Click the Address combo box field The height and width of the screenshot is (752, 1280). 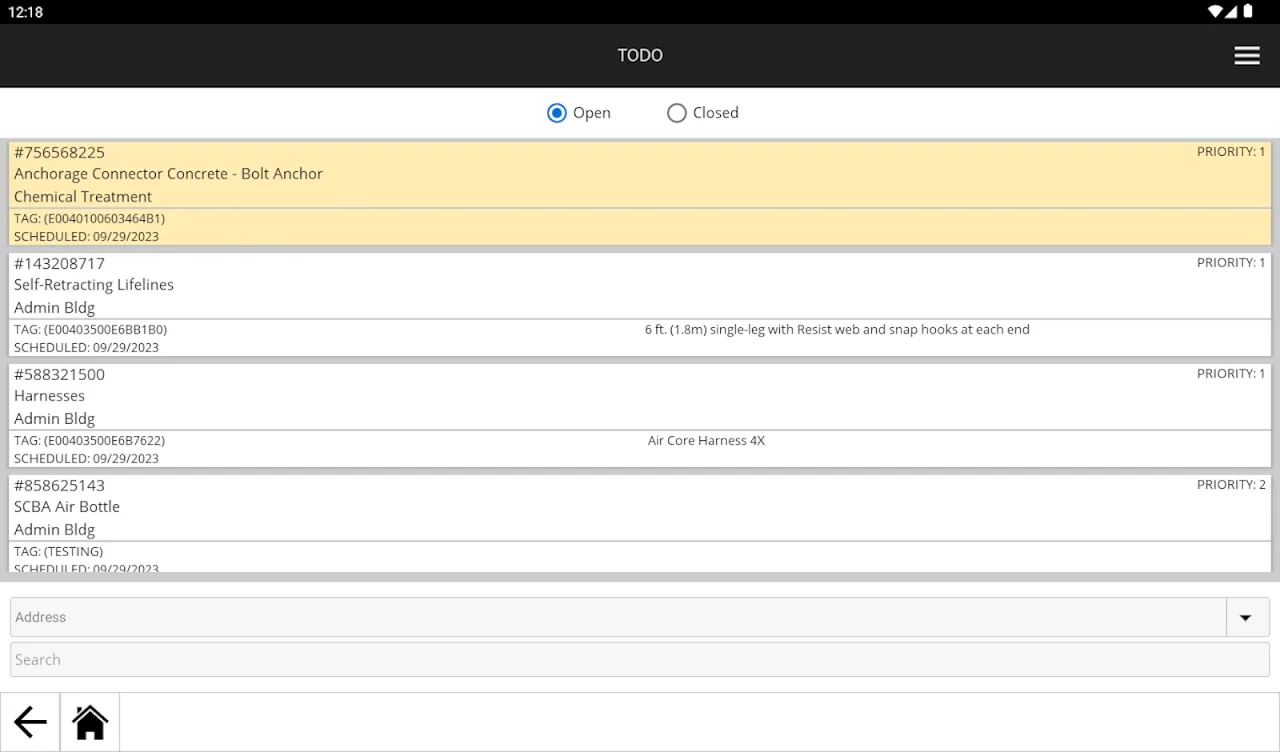tap(617, 618)
